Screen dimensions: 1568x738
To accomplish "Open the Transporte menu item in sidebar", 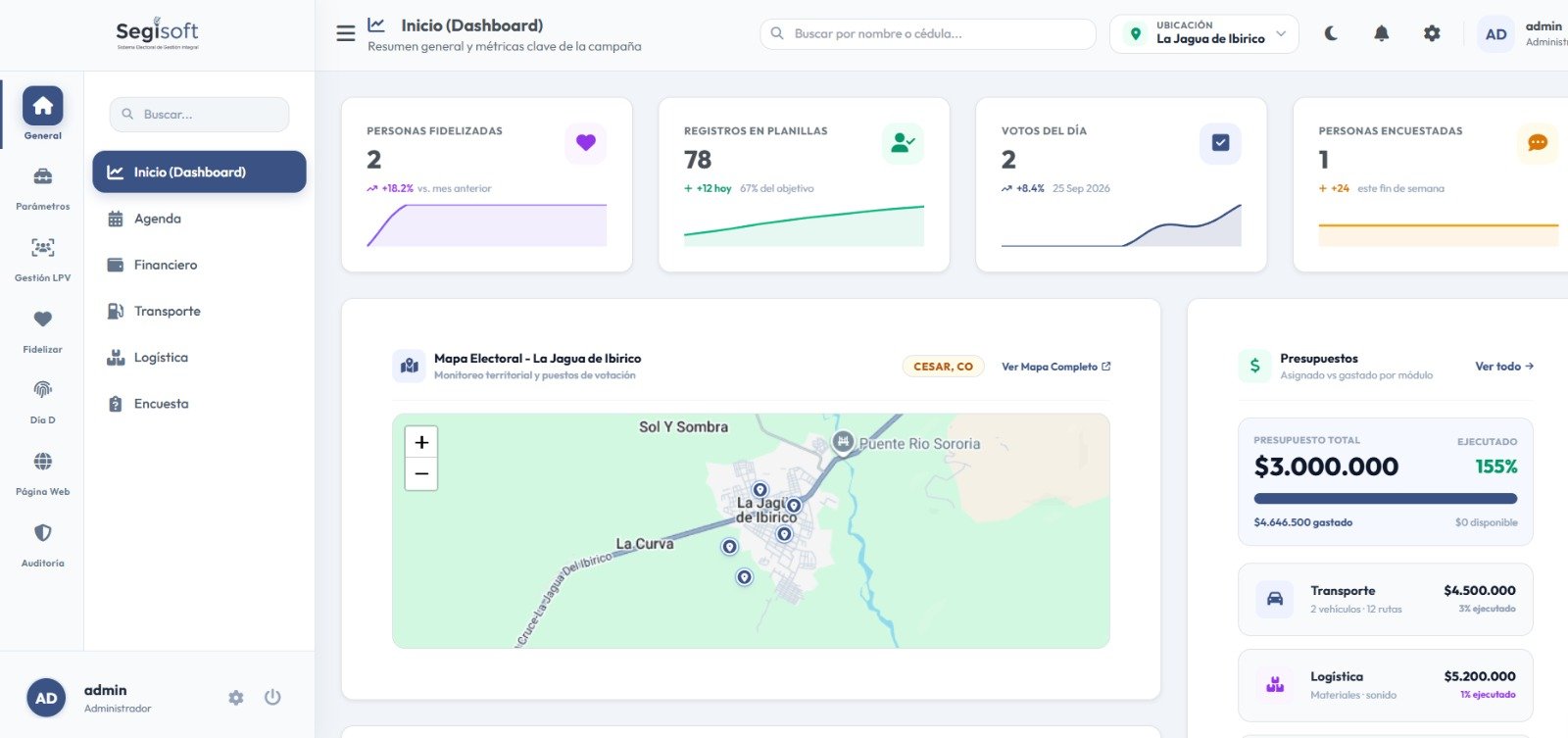I will tap(199, 311).
